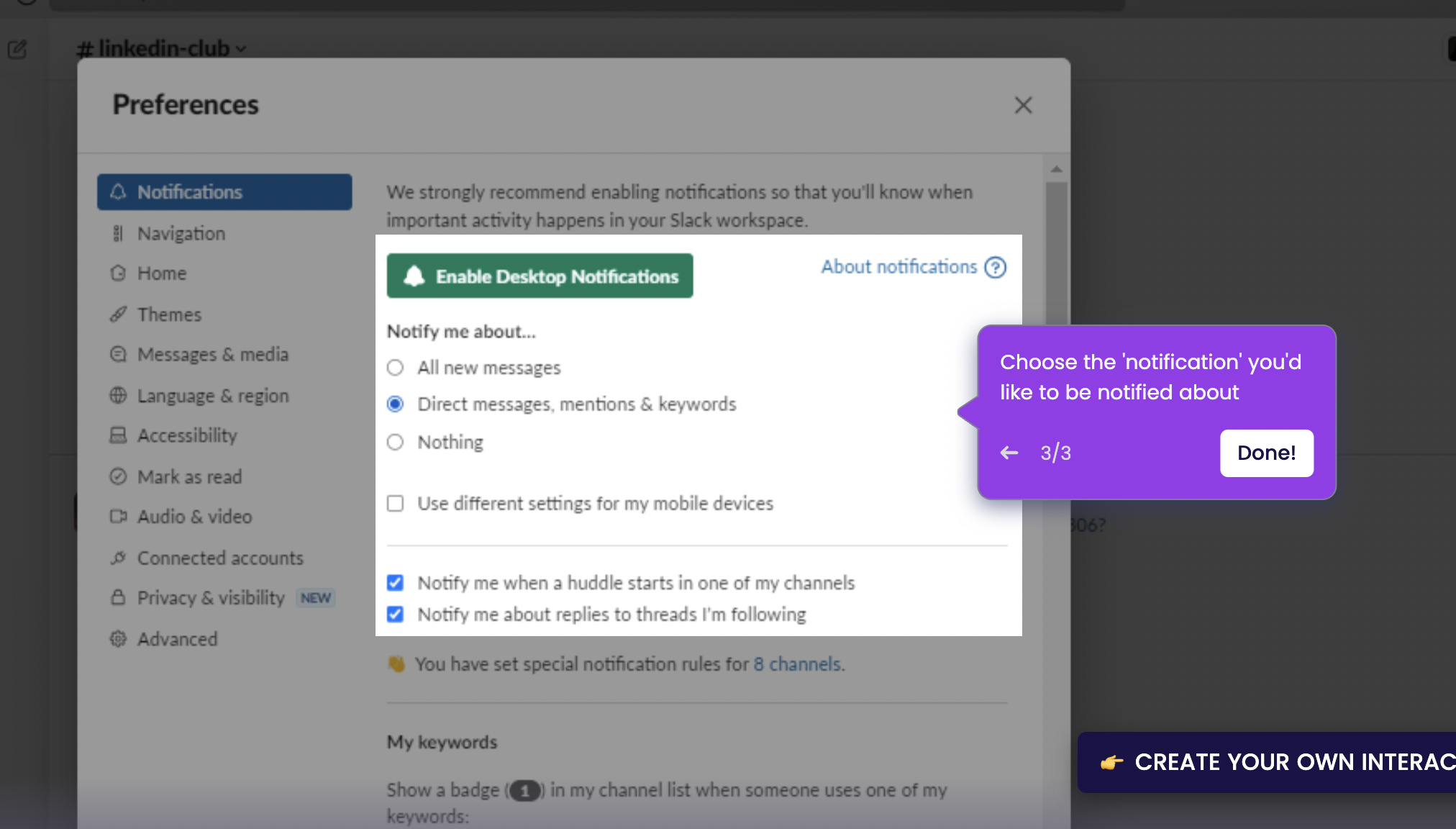Viewport: 1456px width, 829px height.
Task: Expand the #linkedin-club channel dropdown chevron
Action: [241, 49]
